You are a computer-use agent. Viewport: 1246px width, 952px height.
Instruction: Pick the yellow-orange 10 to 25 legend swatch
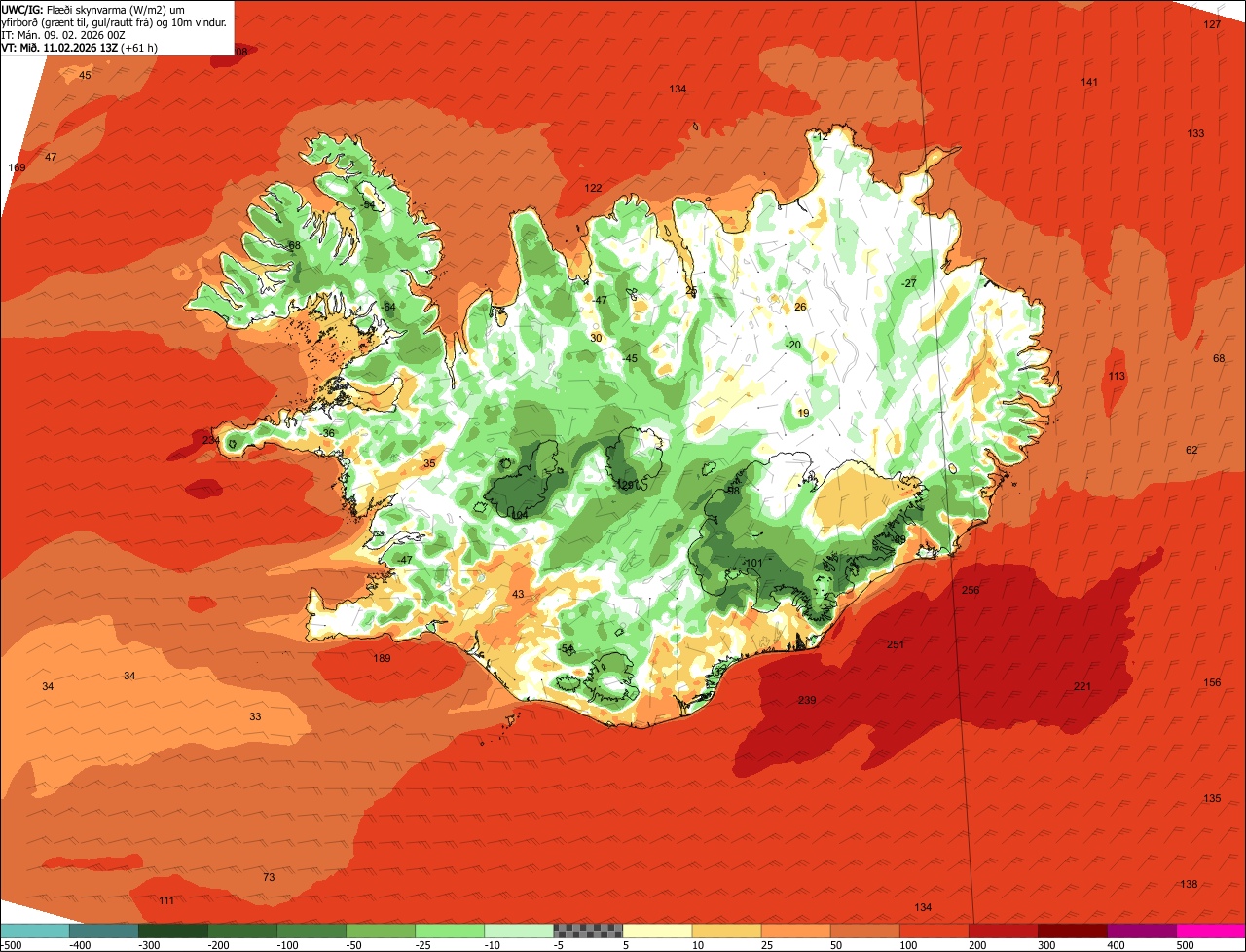[726, 931]
